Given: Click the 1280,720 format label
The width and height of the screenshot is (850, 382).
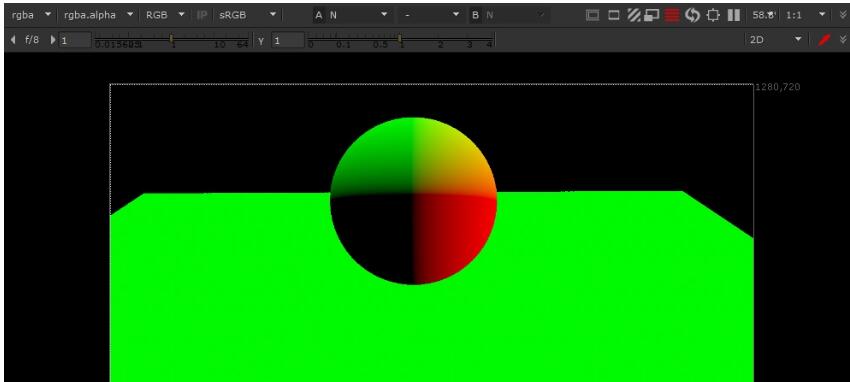Looking at the screenshot, I should coord(777,87).
